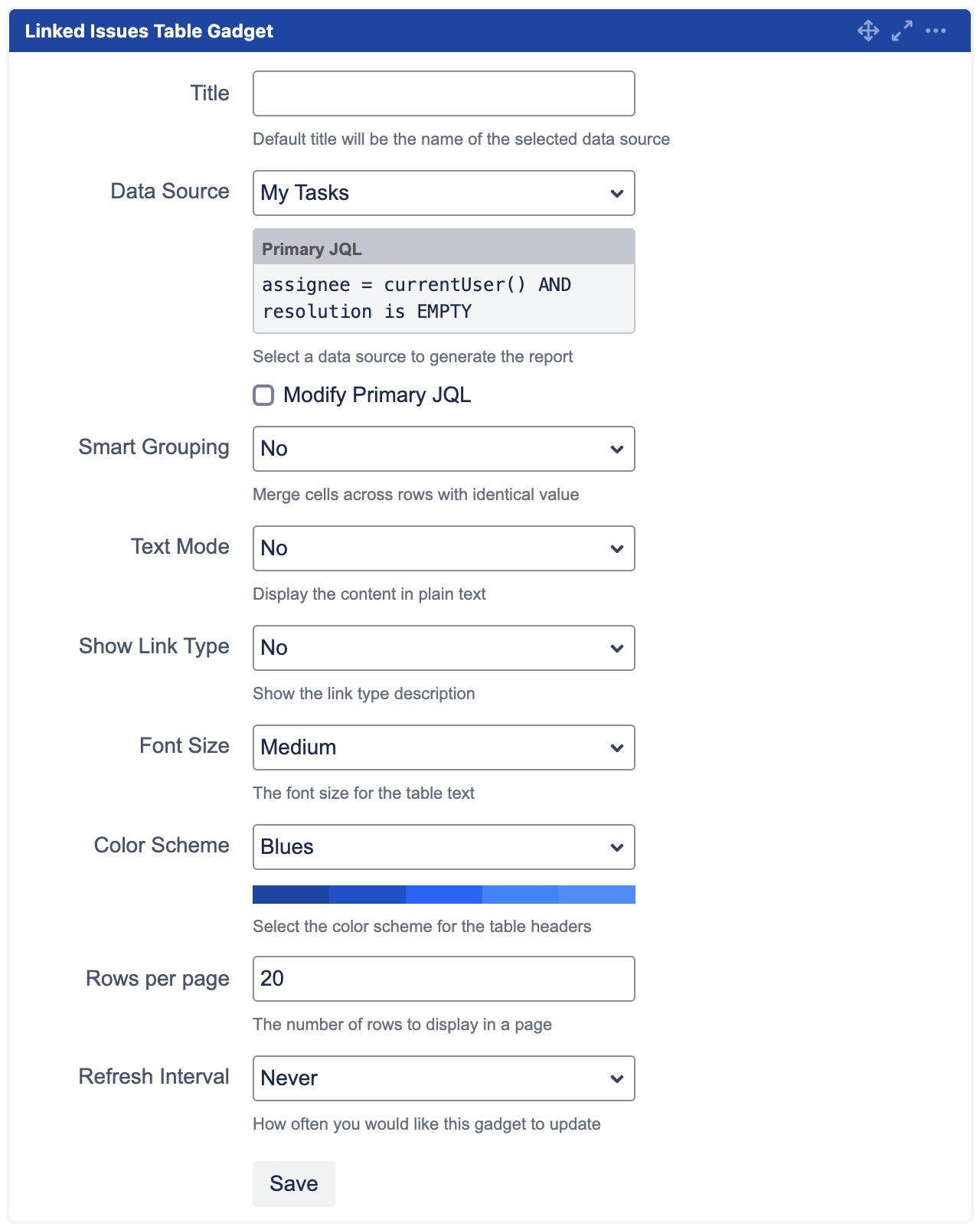980x1230 pixels.
Task: Enable the Modify Primary JQL checkbox
Action: tap(263, 395)
